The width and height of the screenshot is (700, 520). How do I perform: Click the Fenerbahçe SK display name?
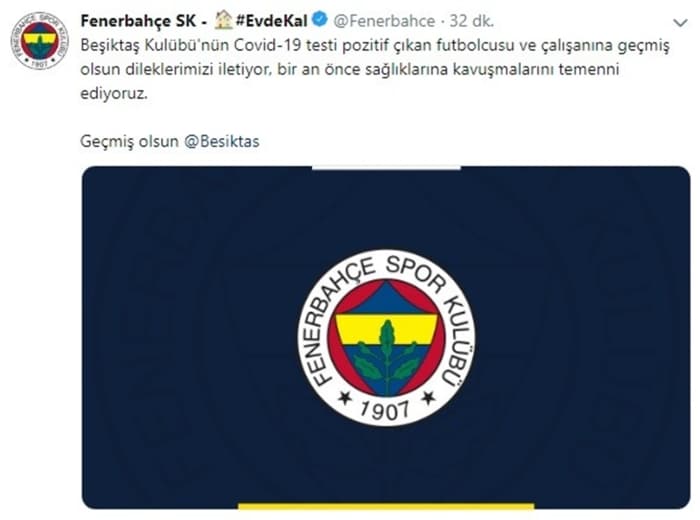(138, 21)
